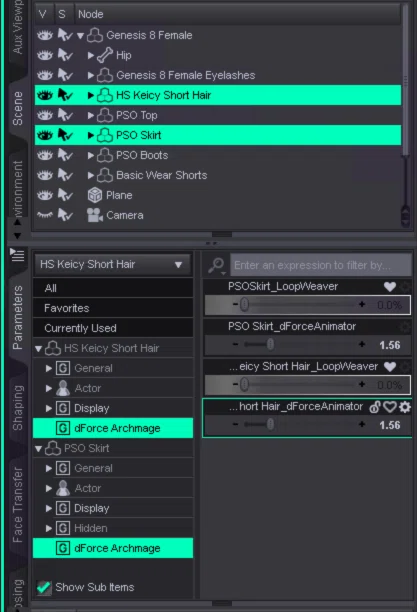Viewport: 417px width, 612px height.
Task: Hide HS Keicy Short Hair with eye icon
Action: coord(45,95)
